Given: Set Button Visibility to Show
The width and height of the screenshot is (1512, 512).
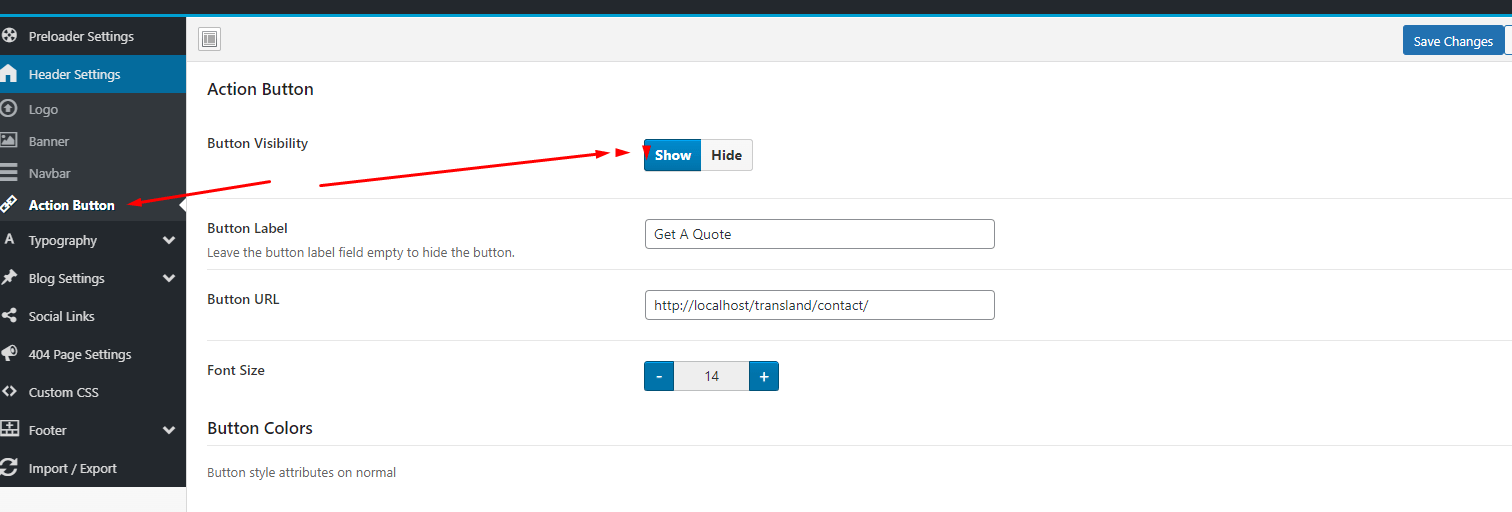Looking at the screenshot, I should tap(672, 155).
